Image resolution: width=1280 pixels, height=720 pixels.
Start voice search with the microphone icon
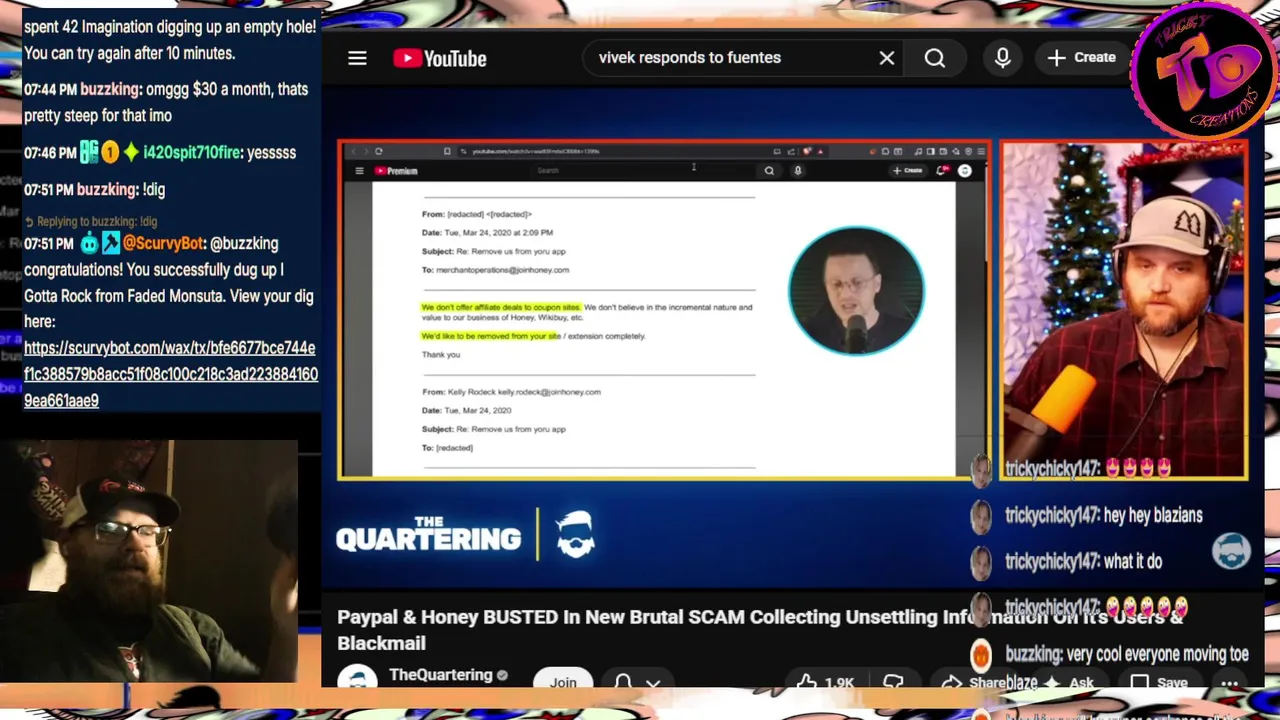(1002, 58)
